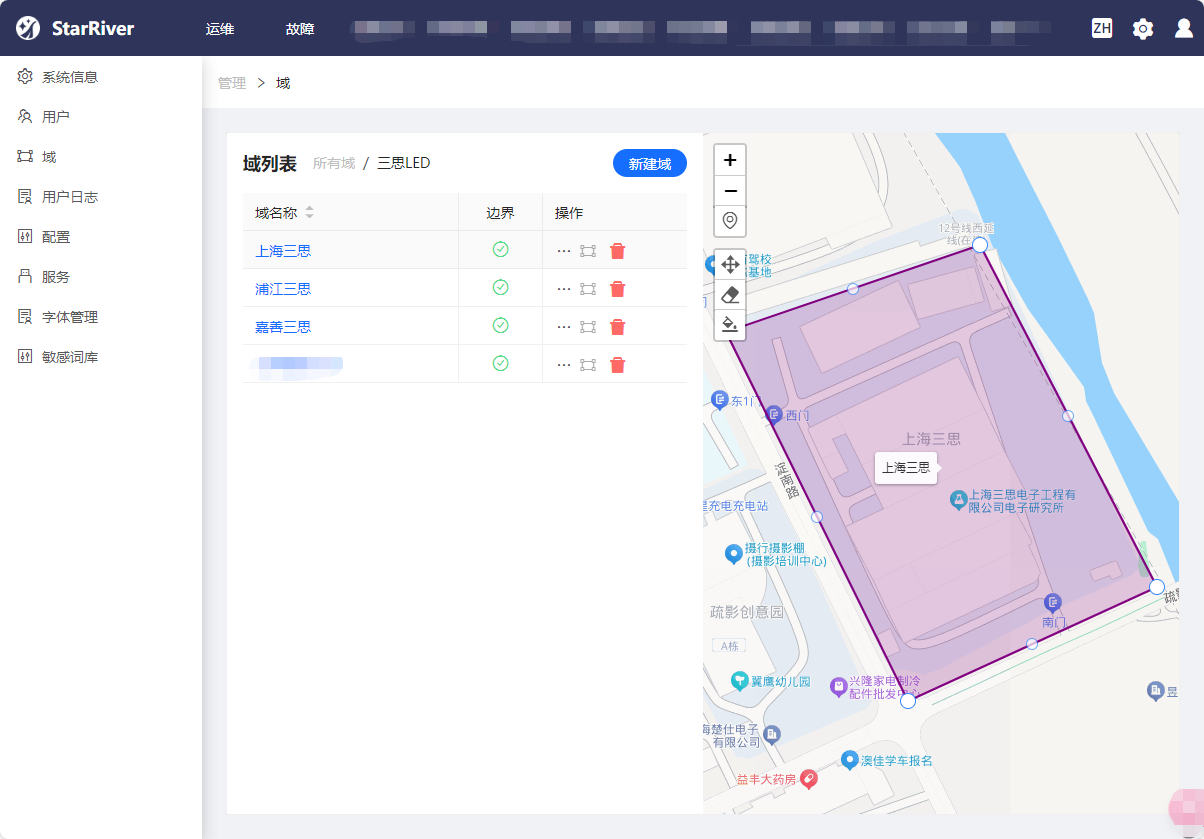
Task: Click boundary check icon for 浦江三思
Action: [501, 287]
